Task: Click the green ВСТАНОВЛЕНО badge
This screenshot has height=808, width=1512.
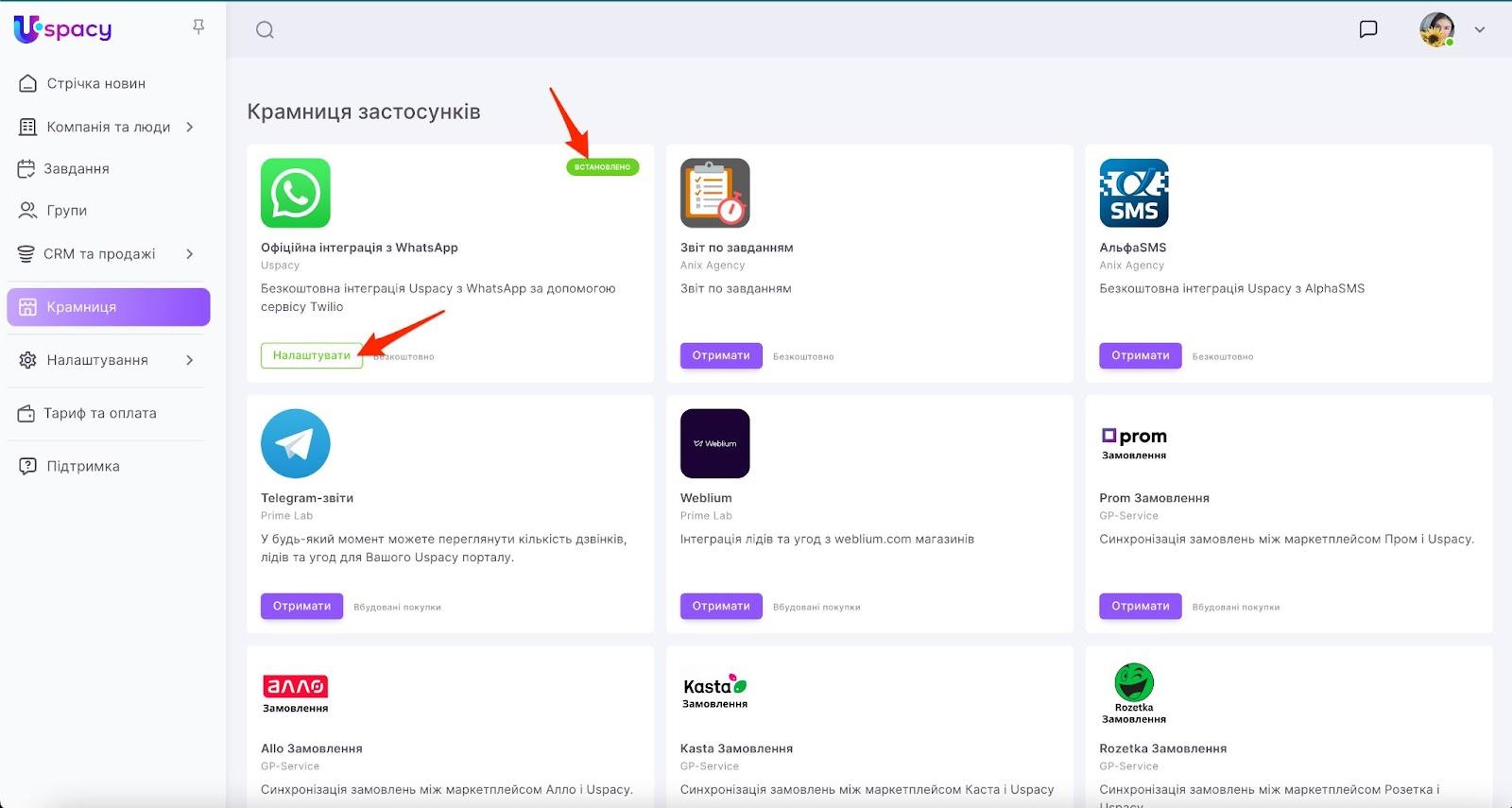Action: pos(603,167)
